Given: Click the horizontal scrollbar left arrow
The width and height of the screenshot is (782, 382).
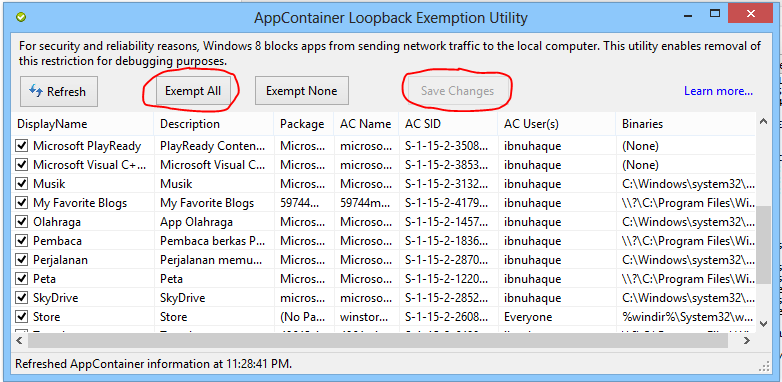Looking at the screenshot, I should (x=19, y=341).
